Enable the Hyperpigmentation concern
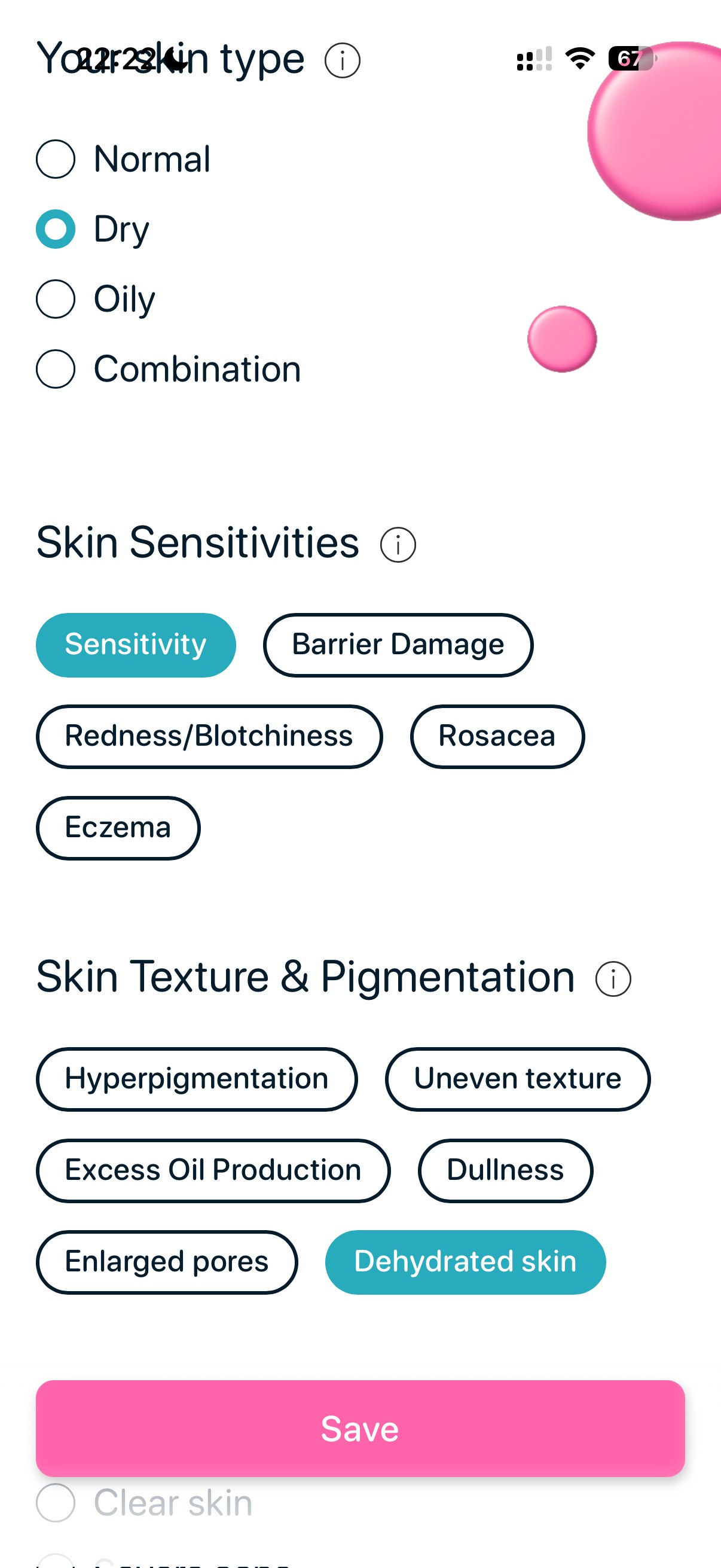The width and height of the screenshot is (721, 1568). [x=197, y=1078]
